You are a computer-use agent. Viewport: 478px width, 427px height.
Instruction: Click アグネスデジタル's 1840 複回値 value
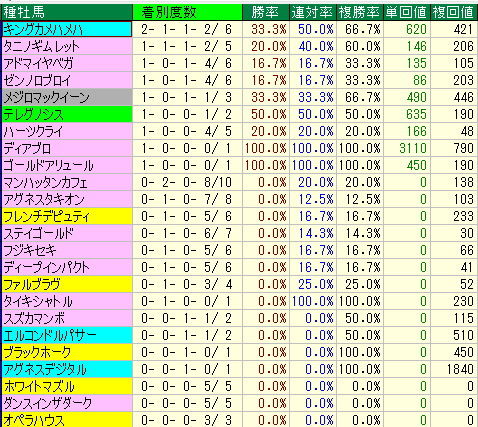click(460, 369)
